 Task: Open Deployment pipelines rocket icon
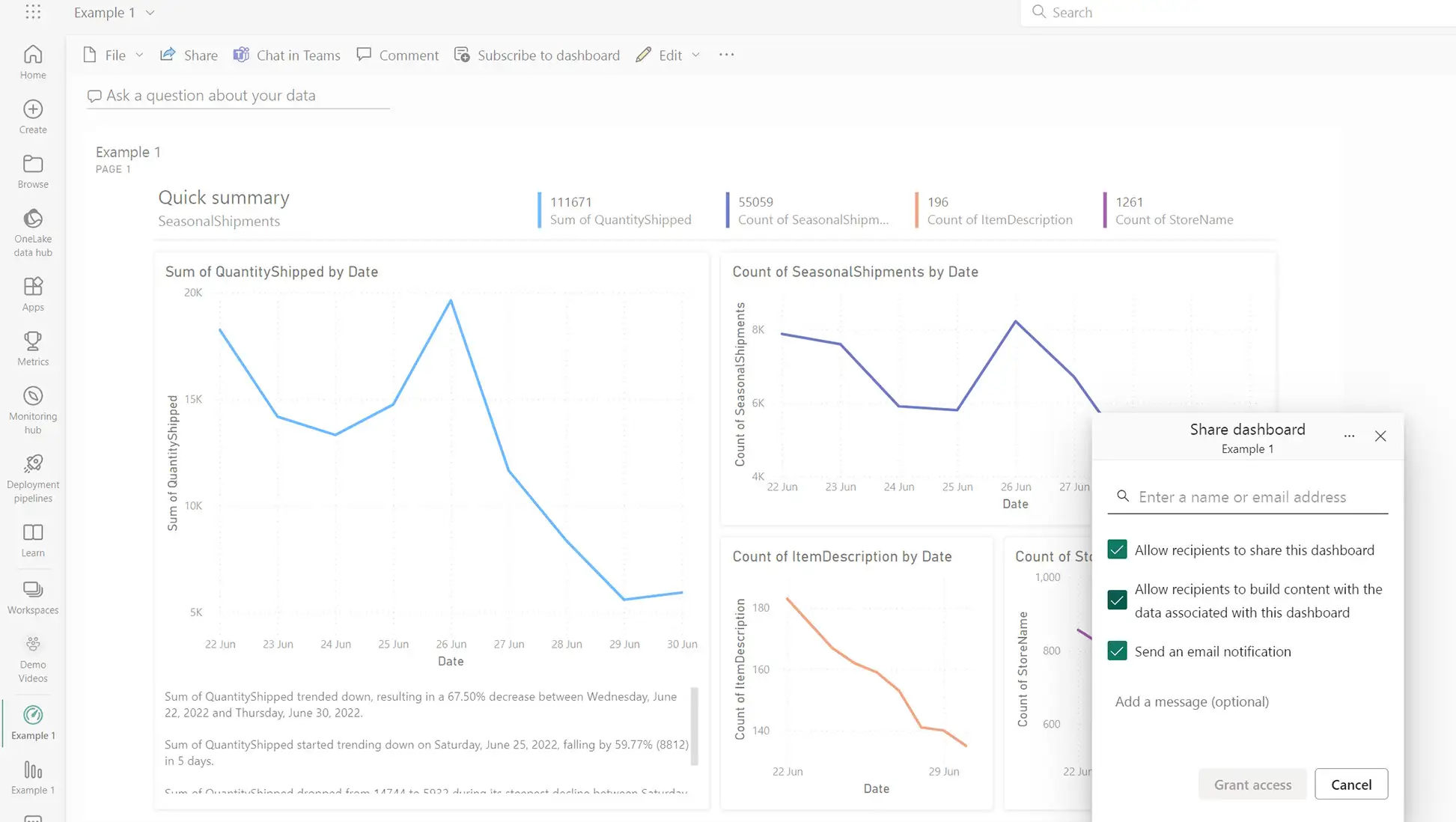(x=33, y=464)
